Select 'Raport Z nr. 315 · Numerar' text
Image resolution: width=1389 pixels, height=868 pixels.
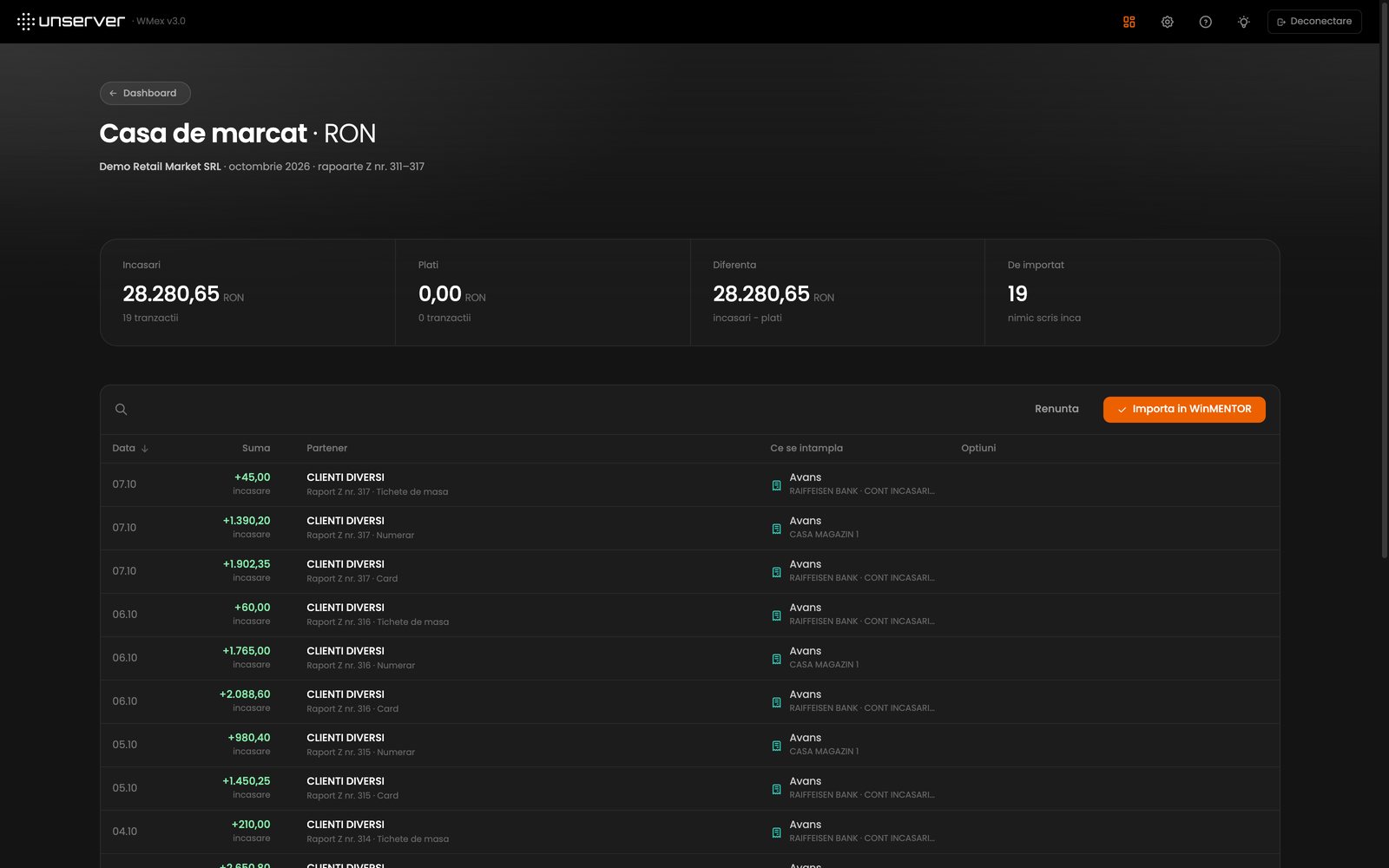point(360,753)
